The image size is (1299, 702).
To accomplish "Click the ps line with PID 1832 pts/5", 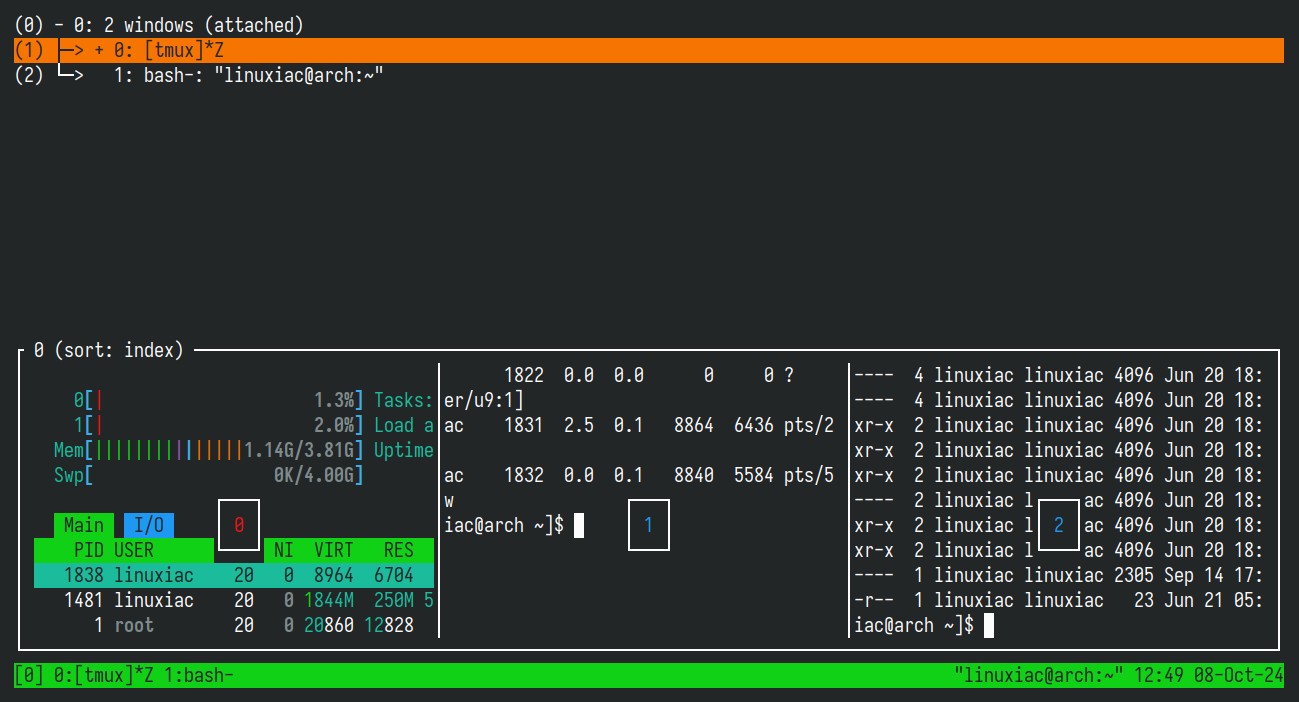I will pyautogui.click(x=639, y=475).
